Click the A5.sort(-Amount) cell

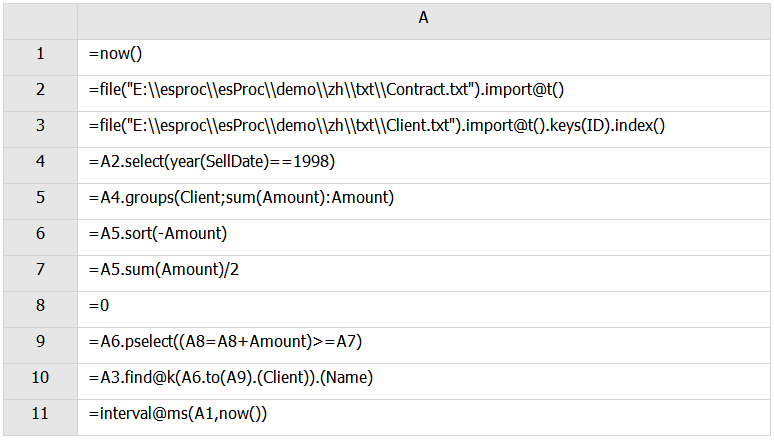coord(424,238)
